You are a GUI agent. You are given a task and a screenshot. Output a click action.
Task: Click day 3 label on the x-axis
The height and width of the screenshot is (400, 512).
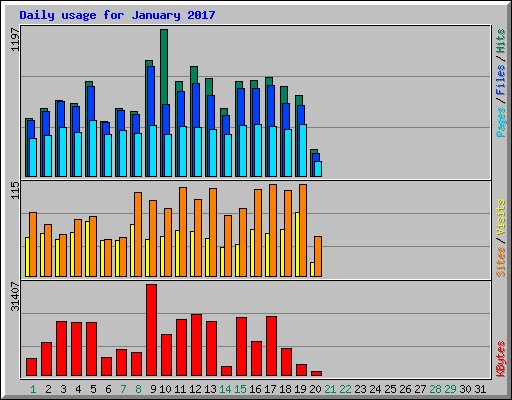pos(63,389)
